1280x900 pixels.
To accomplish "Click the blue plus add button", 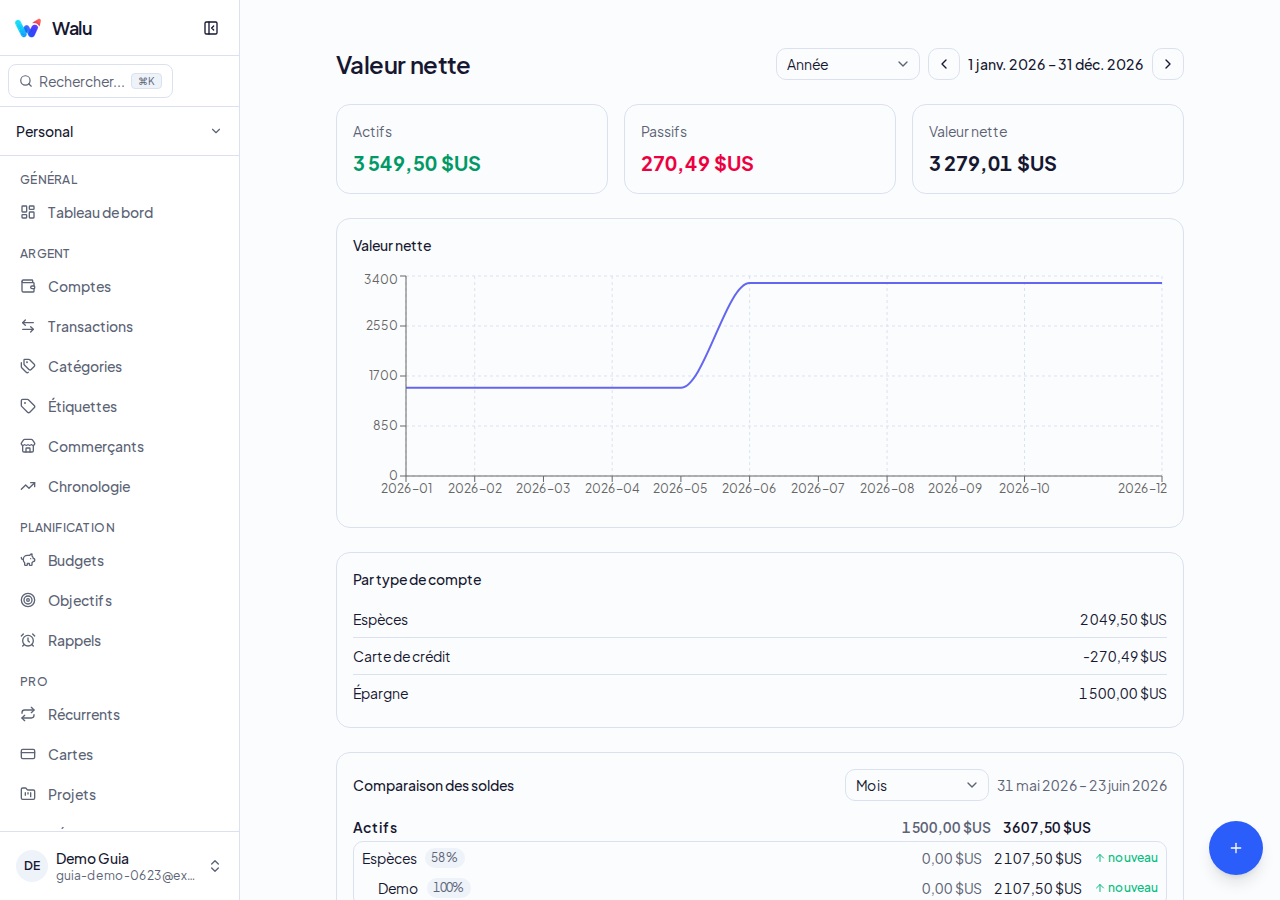I will (x=1236, y=848).
